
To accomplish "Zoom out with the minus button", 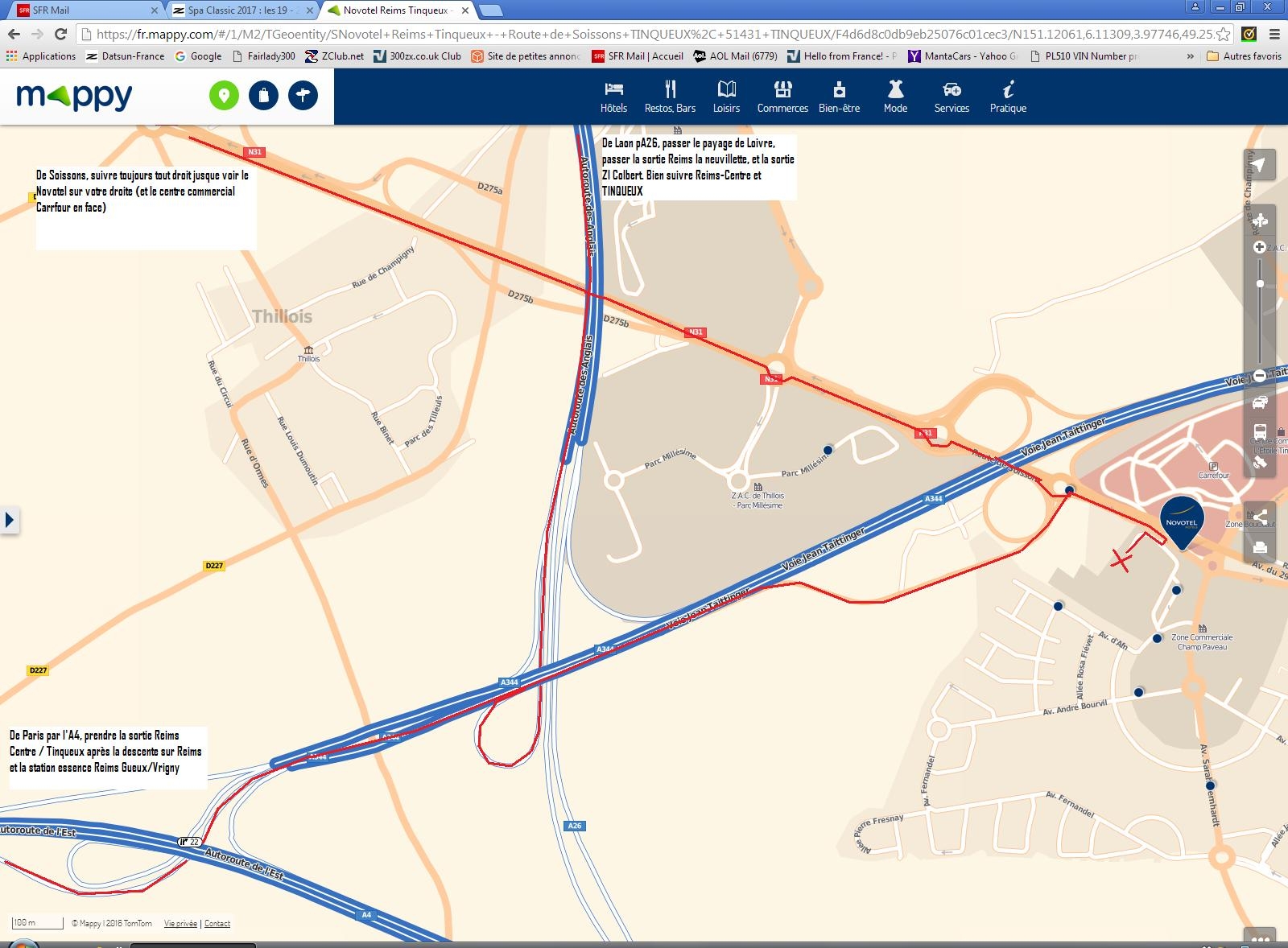I will pyautogui.click(x=1260, y=376).
